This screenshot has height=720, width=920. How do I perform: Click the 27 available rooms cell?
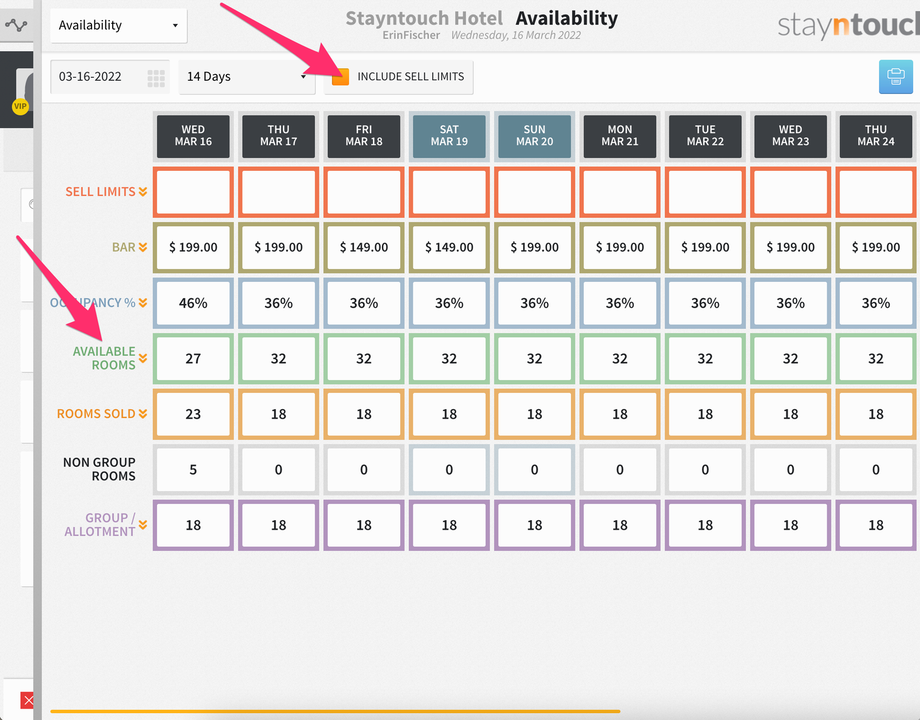click(x=193, y=359)
